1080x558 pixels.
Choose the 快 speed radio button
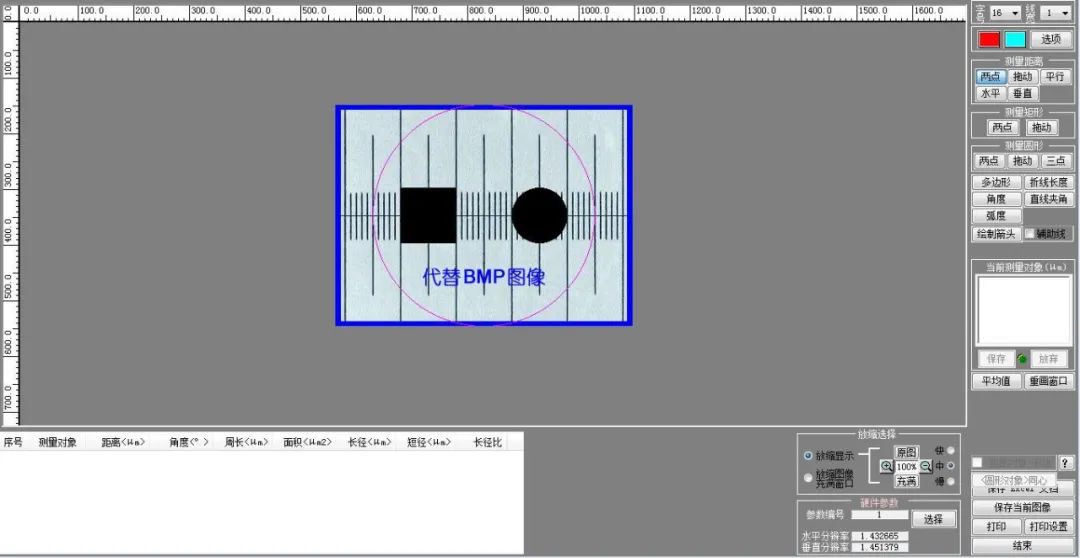point(950,451)
